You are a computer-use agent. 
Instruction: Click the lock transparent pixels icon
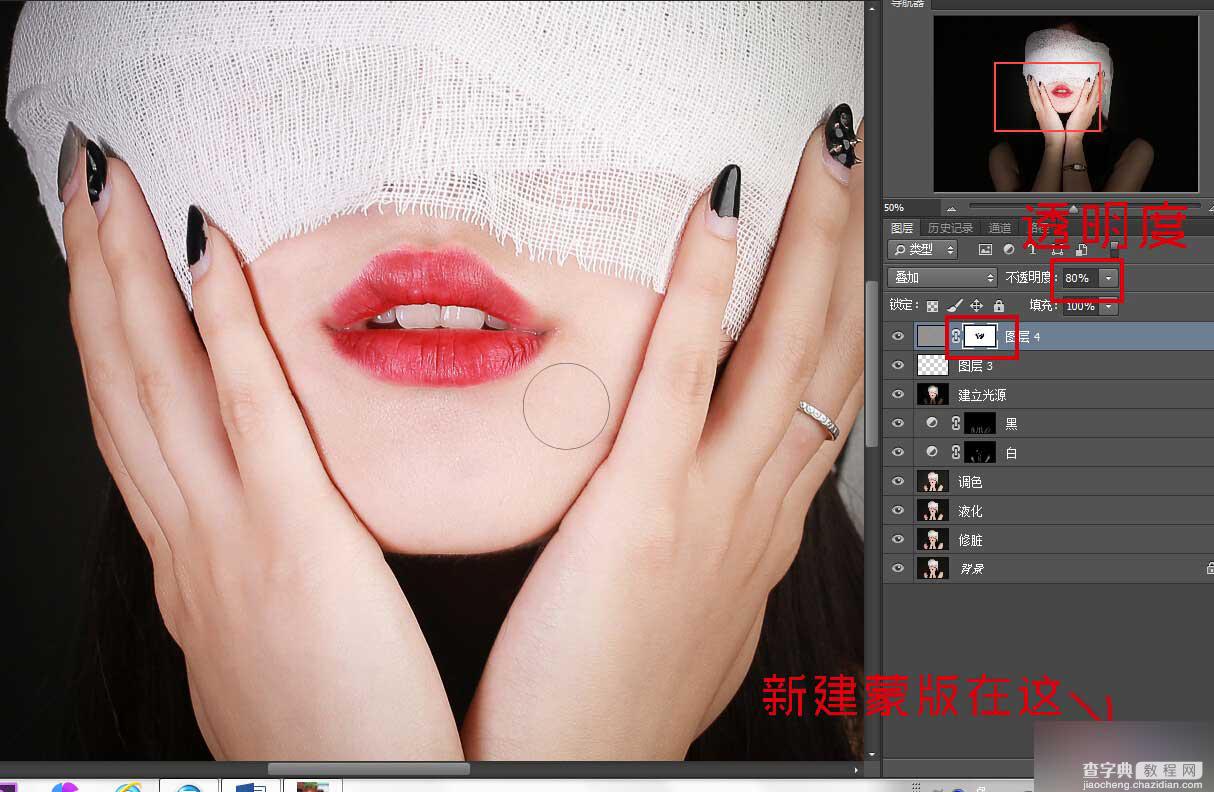click(x=932, y=306)
